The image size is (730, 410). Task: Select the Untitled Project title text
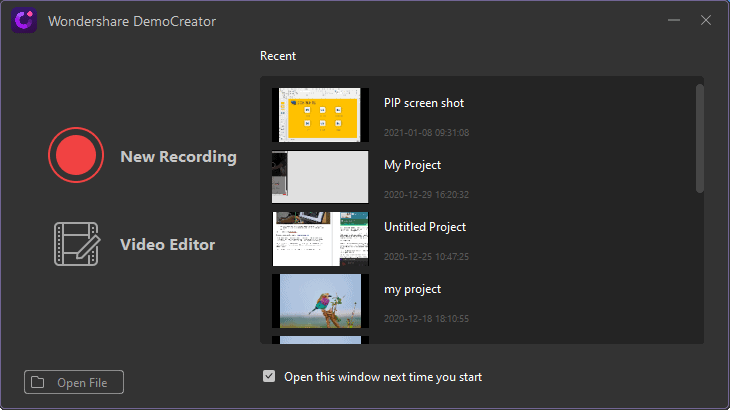pos(425,227)
